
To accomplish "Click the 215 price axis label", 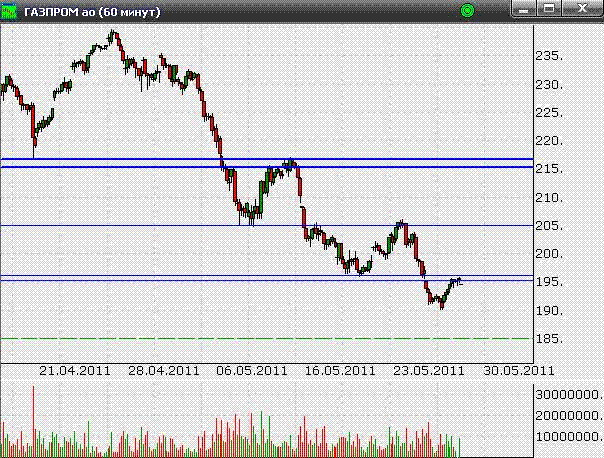I will 549,169.
